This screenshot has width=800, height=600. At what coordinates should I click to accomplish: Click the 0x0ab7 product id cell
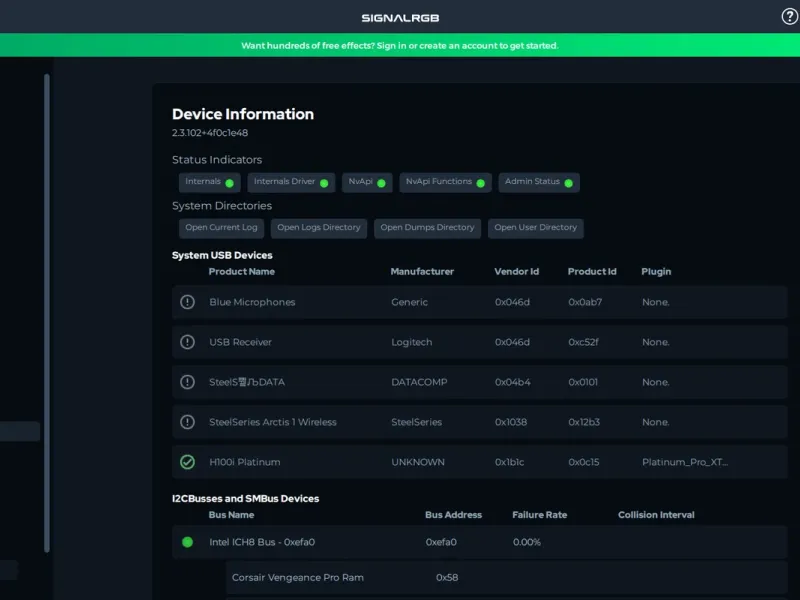585,302
